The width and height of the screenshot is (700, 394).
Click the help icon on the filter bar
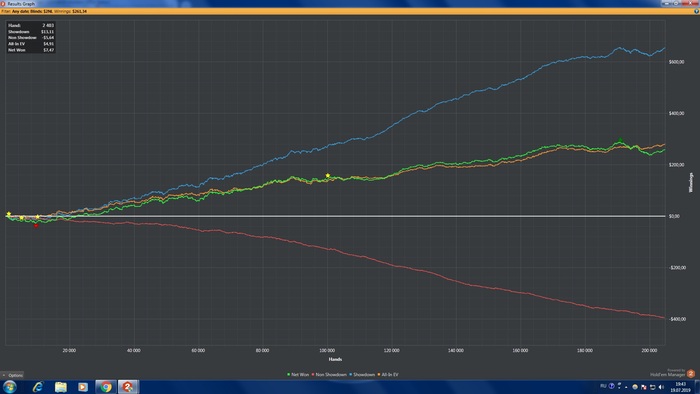tap(696, 11)
